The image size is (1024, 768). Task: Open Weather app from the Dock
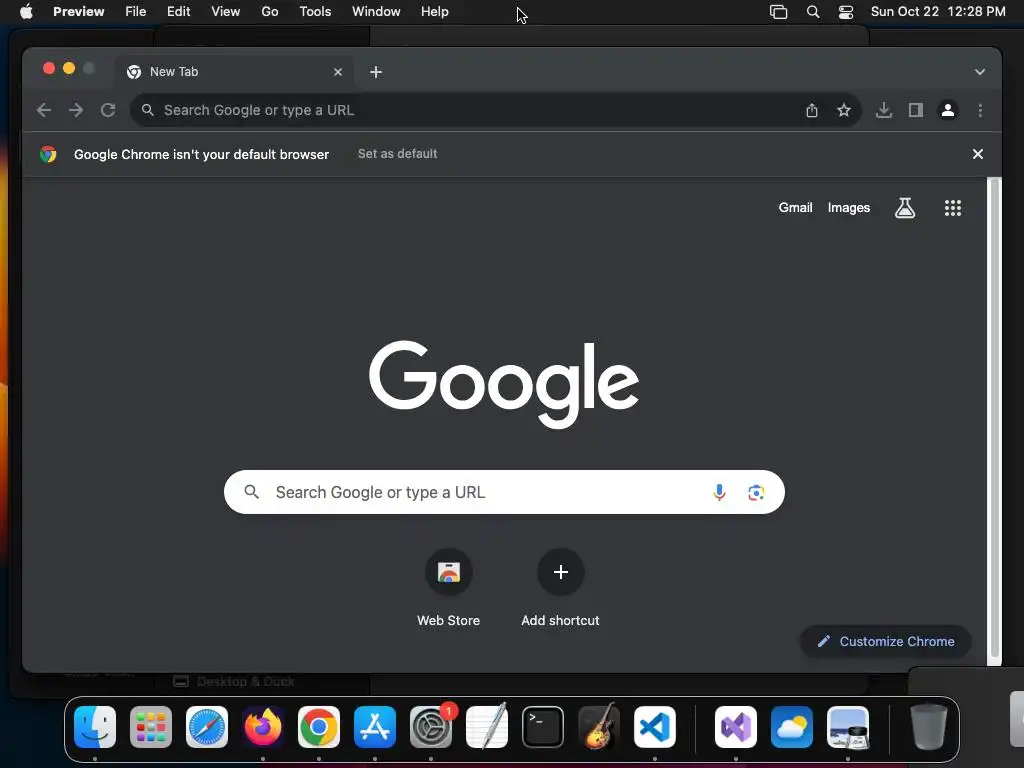[792, 727]
